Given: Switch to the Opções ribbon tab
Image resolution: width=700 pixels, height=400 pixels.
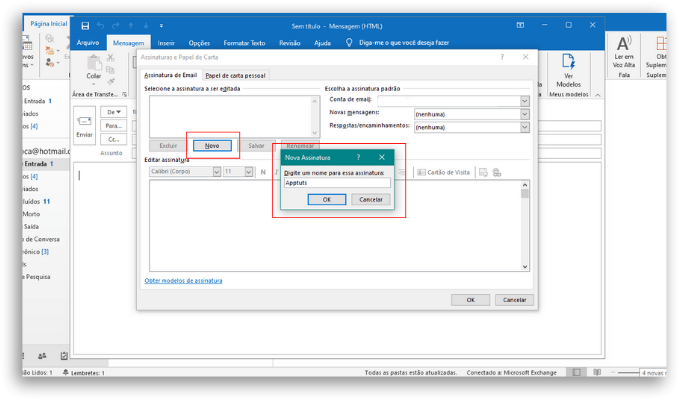Looking at the screenshot, I should (199, 43).
